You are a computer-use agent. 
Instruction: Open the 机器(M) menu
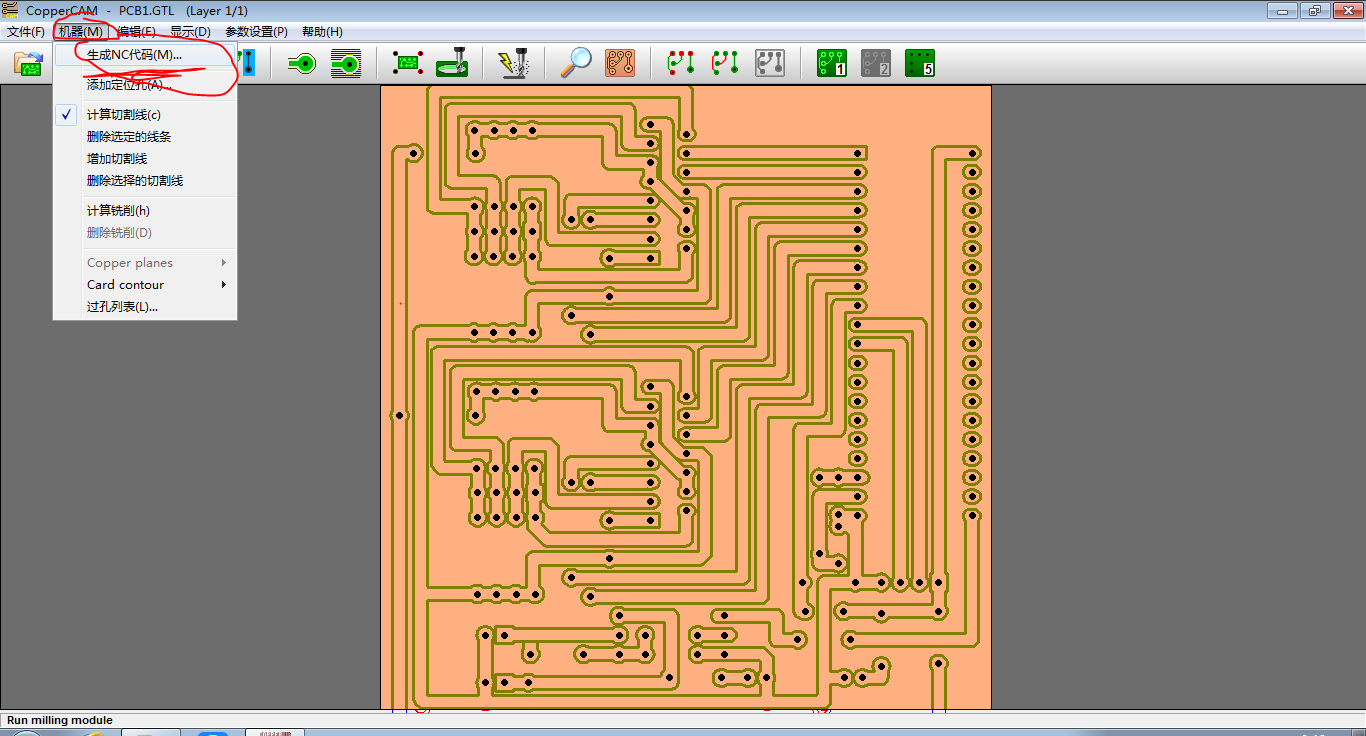80,32
